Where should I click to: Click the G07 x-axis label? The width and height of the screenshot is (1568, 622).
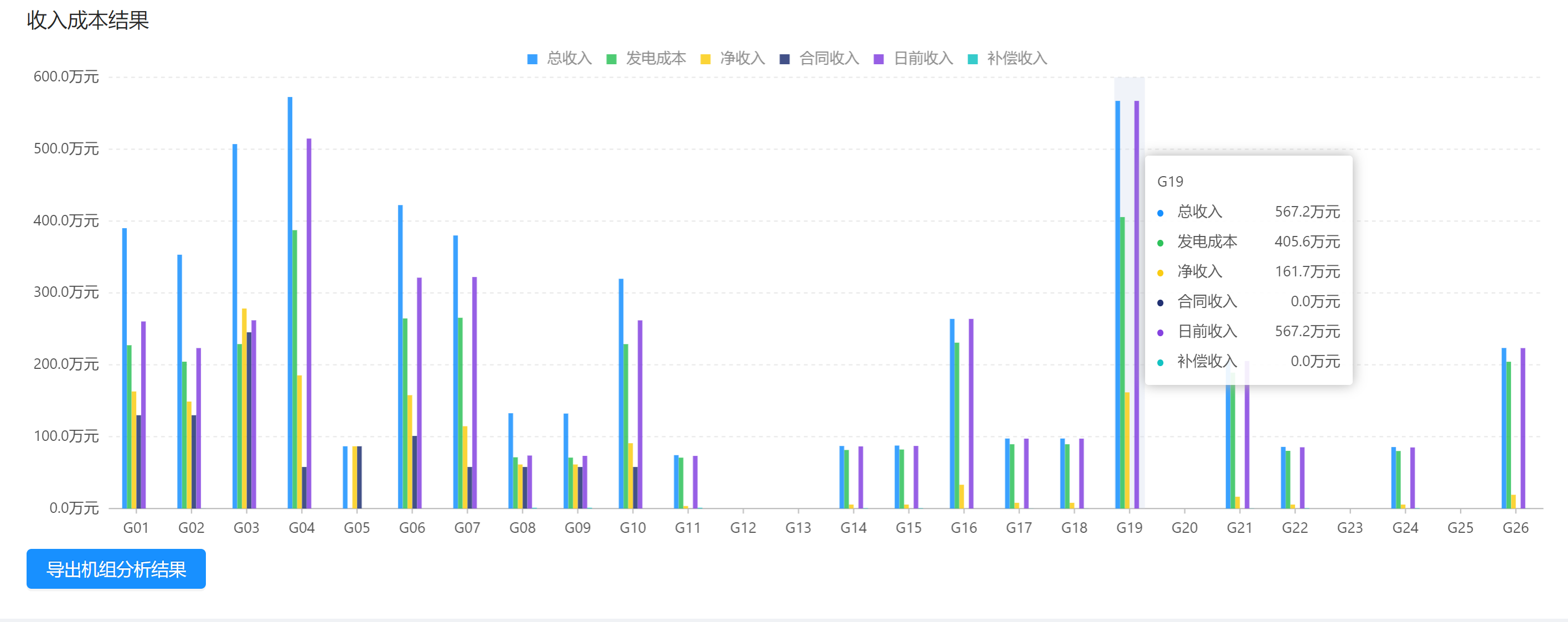click(467, 528)
